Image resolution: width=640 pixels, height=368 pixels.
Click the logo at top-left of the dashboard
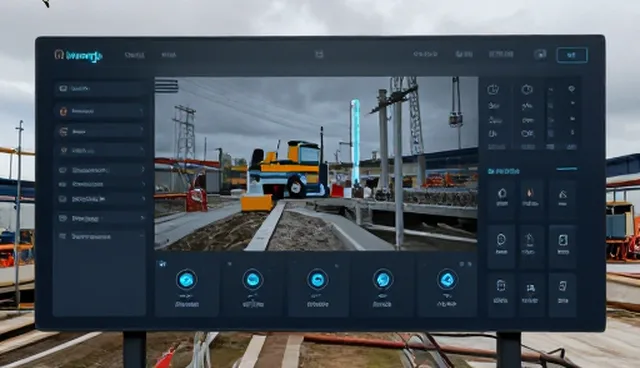coord(78,55)
